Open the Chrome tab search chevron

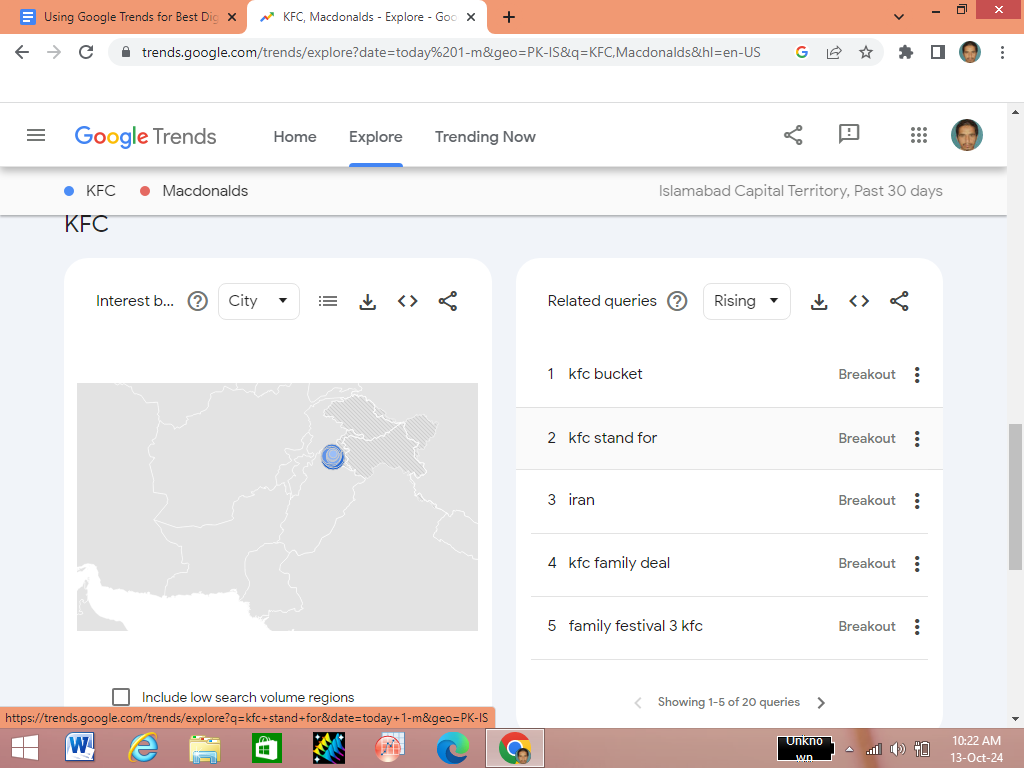pos(899,17)
